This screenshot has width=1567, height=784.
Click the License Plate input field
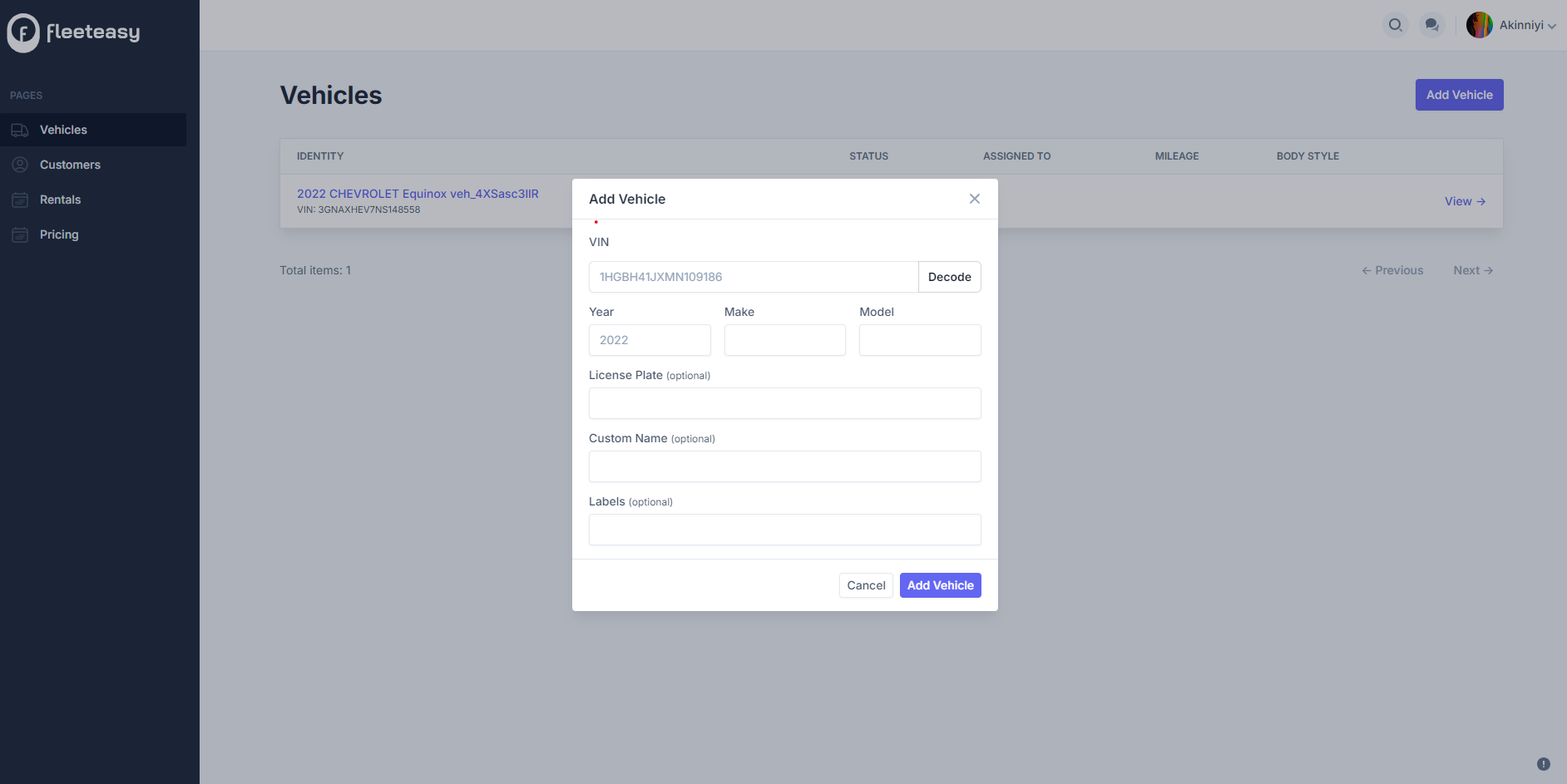[785, 403]
